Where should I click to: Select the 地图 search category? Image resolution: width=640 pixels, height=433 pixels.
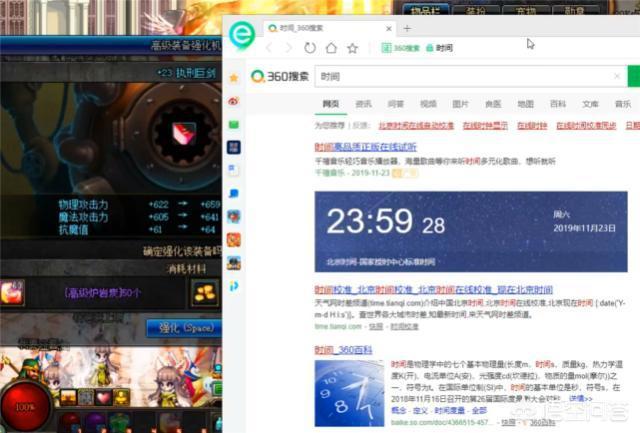pyautogui.click(x=525, y=104)
